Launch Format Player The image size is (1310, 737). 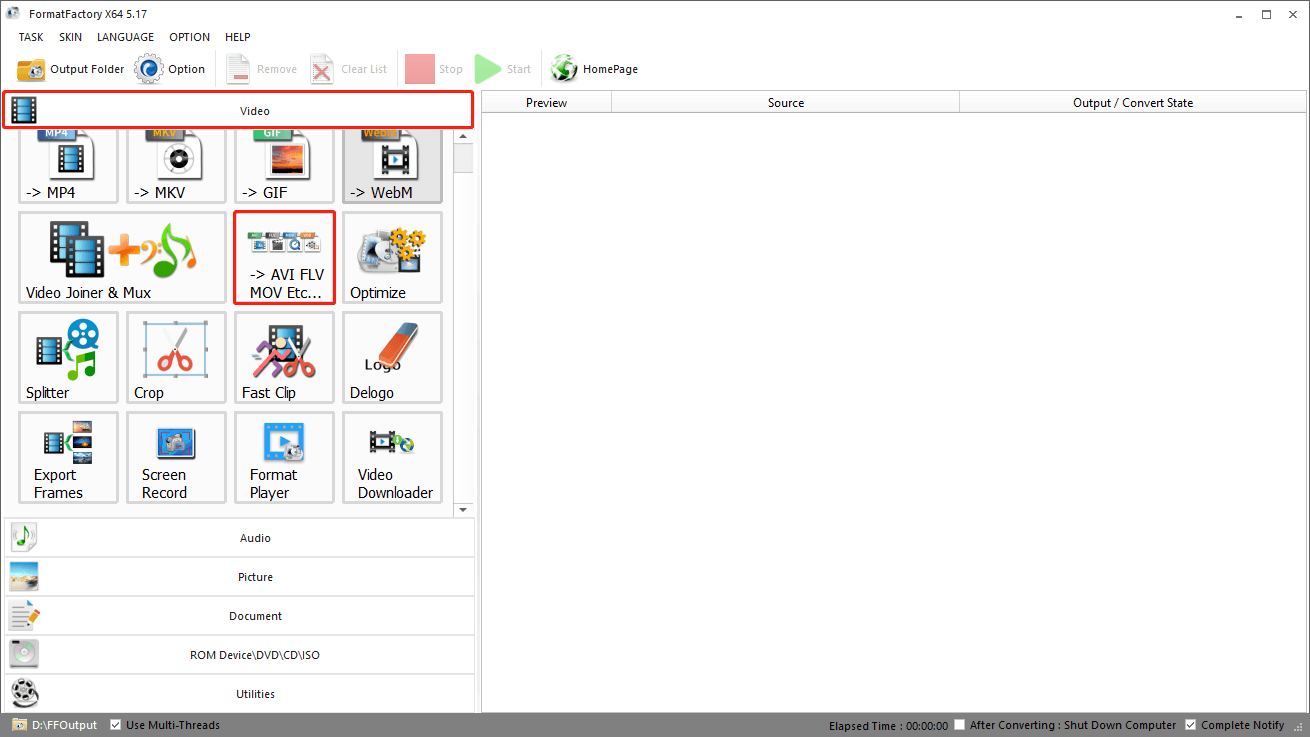[284, 458]
